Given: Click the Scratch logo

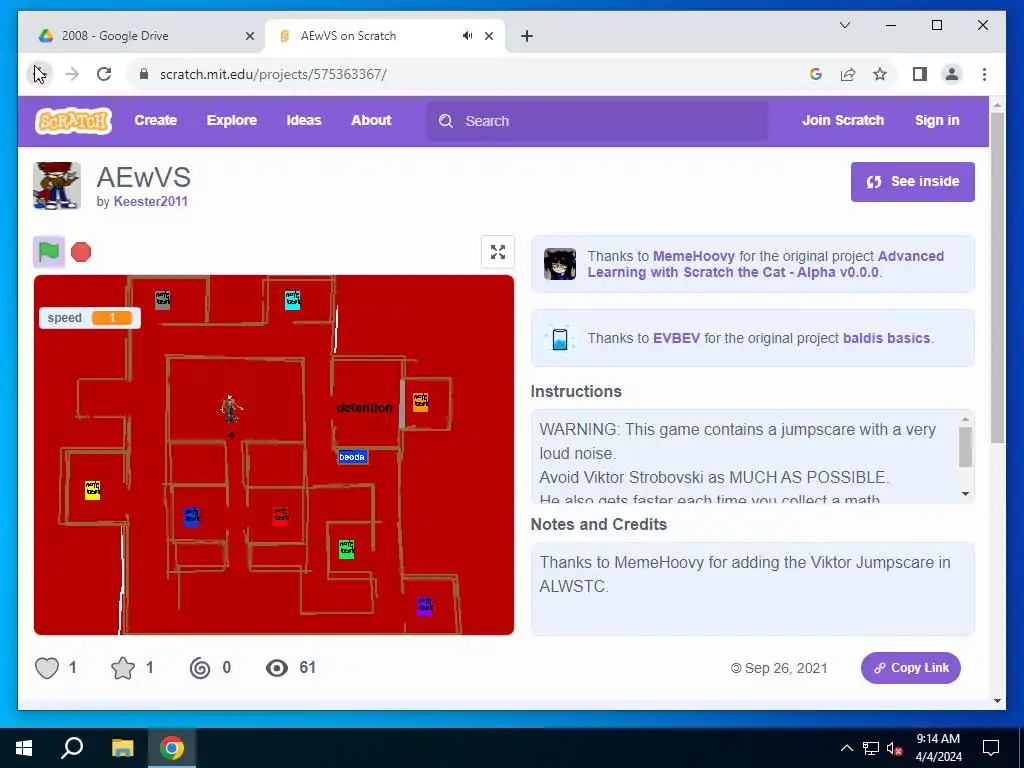Looking at the screenshot, I should click(x=73, y=121).
